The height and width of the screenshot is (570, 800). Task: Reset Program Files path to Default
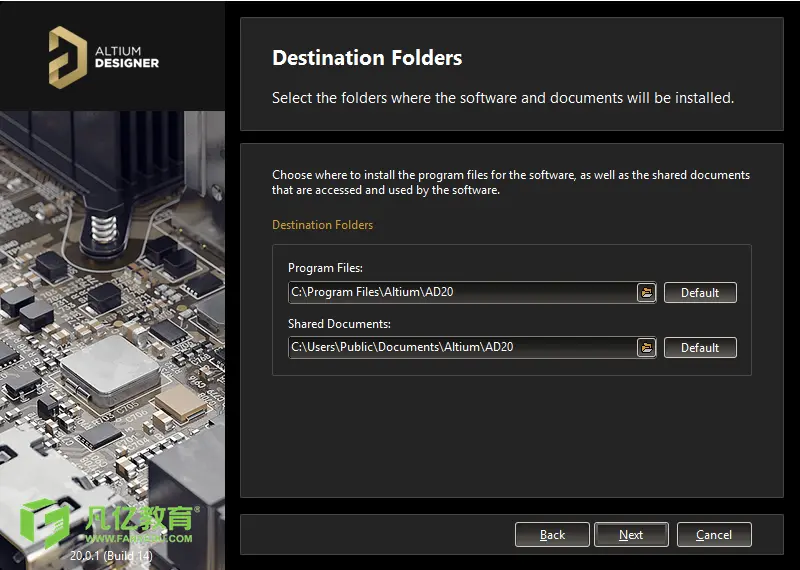700,292
